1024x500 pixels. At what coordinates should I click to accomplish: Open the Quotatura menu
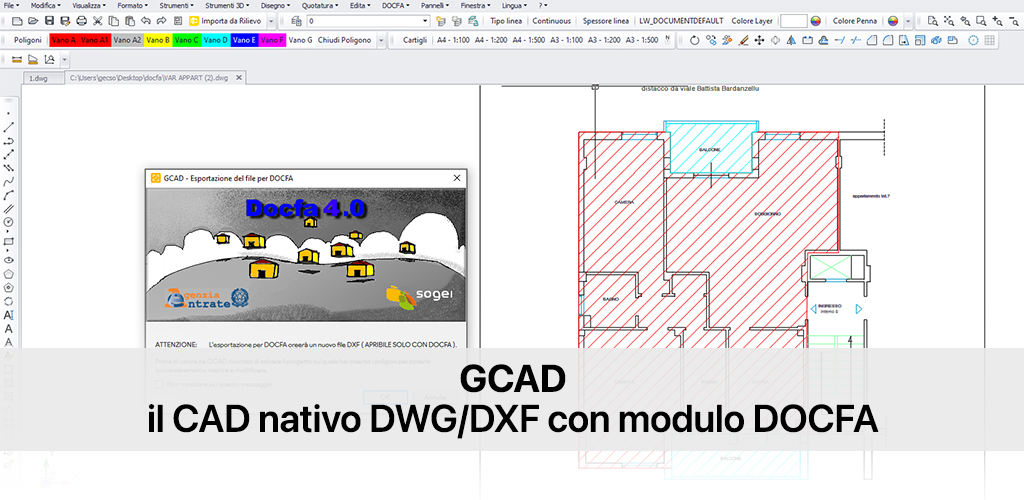pos(319,5)
